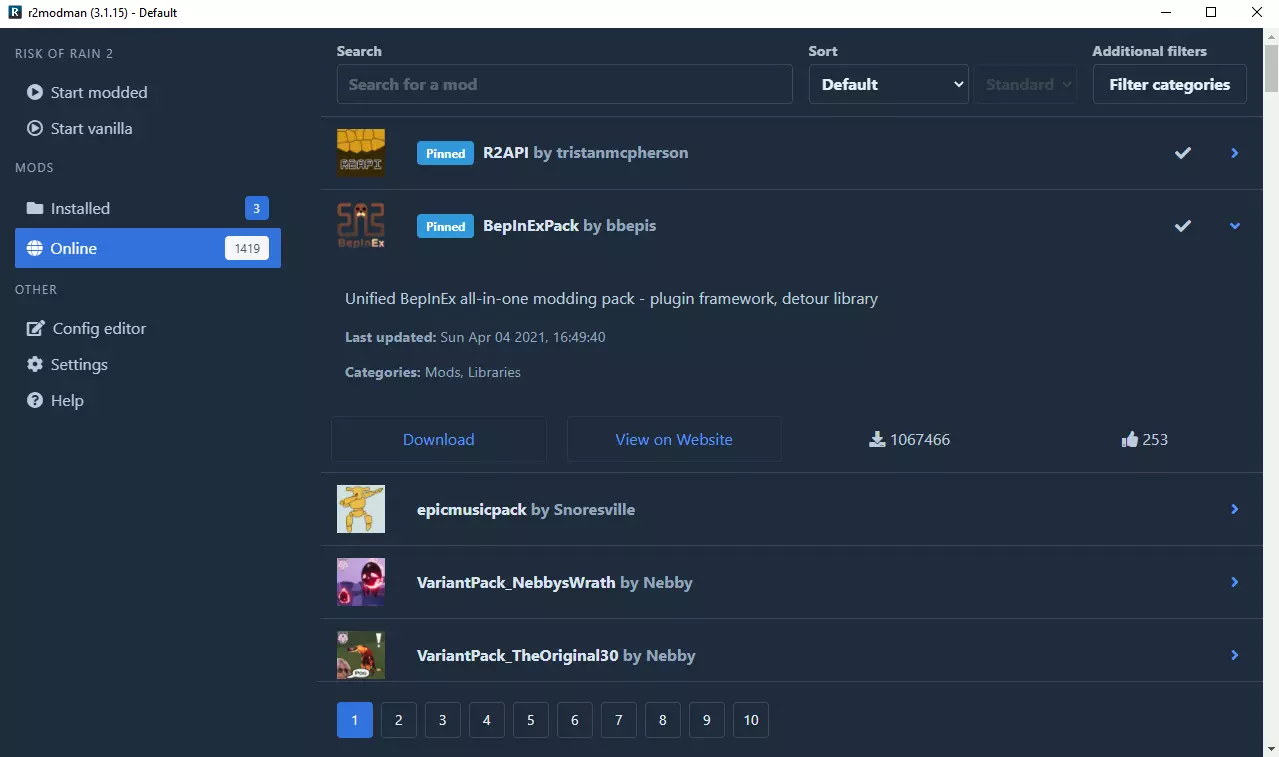Image resolution: width=1279 pixels, height=757 pixels.
Task: Go to page 4
Action: pos(487,720)
